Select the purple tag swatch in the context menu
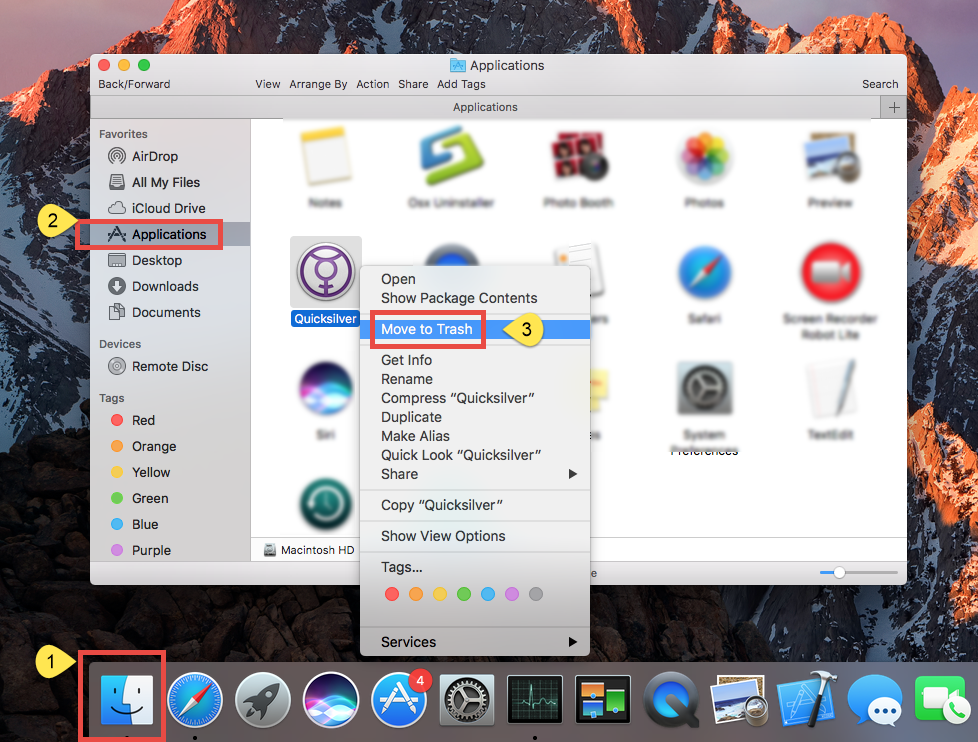Screen dimensions: 978x742 point(511,593)
